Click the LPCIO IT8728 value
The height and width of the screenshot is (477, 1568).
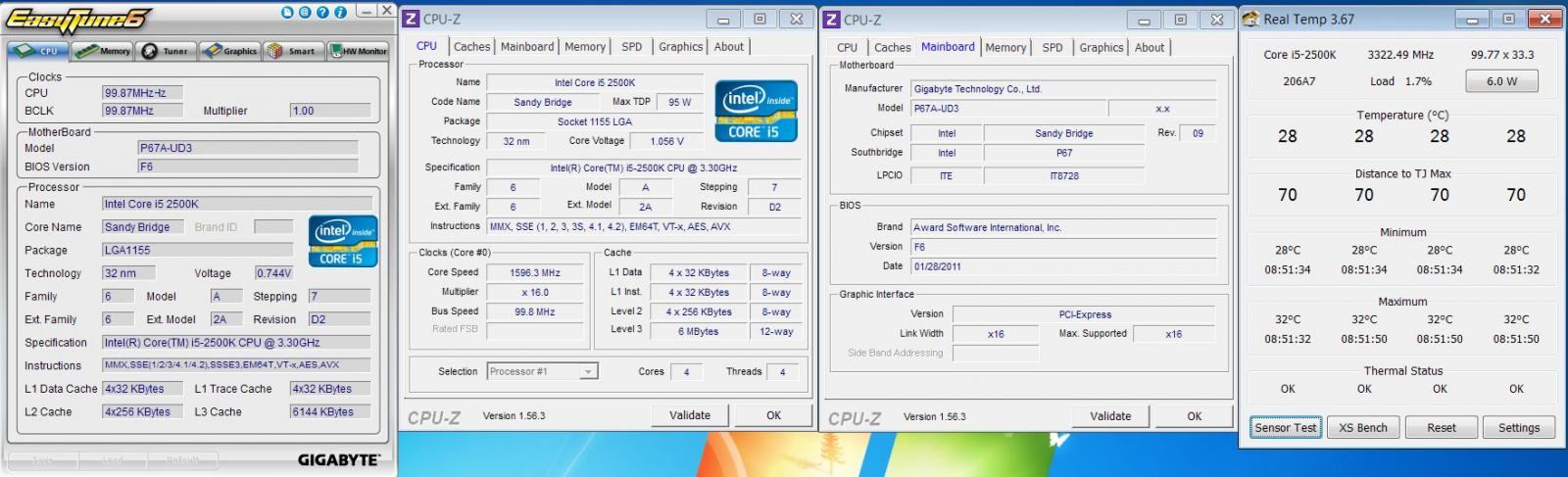point(1064,176)
